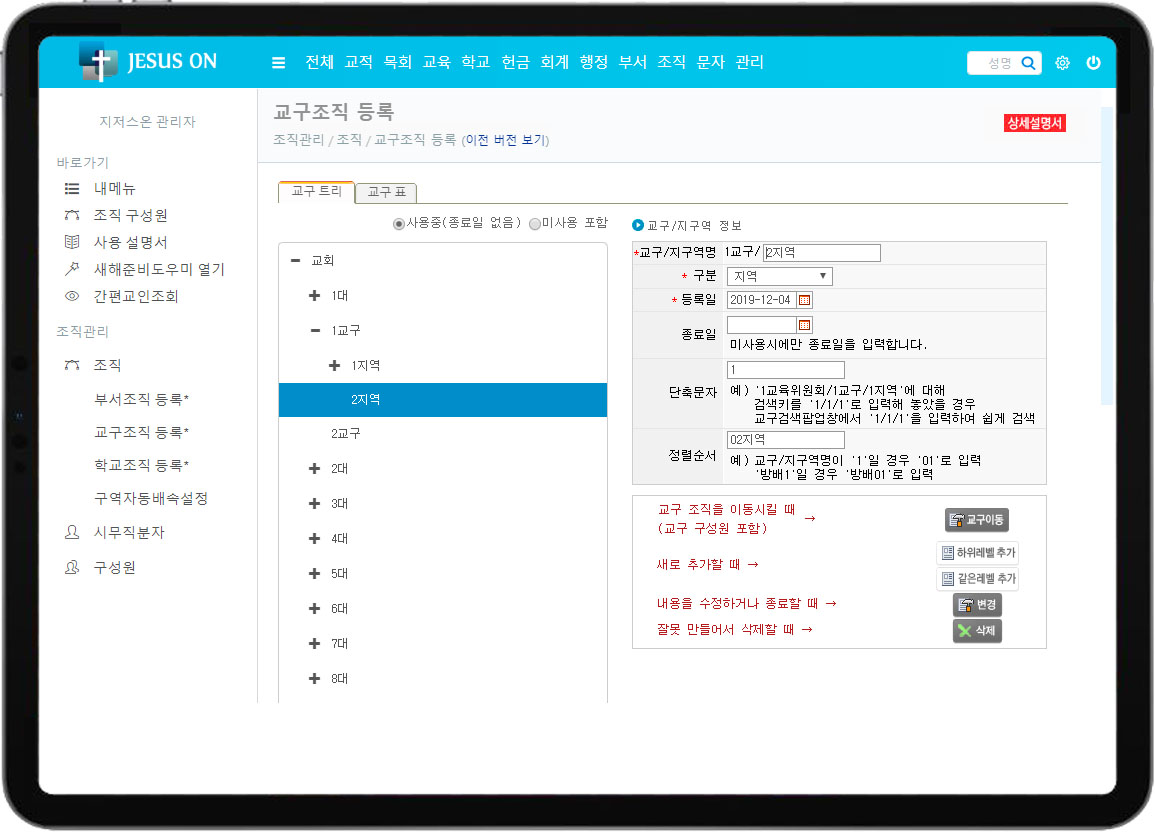Switch to the 교구 표 tab
The height and width of the screenshot is (832, 1155).
386,193
